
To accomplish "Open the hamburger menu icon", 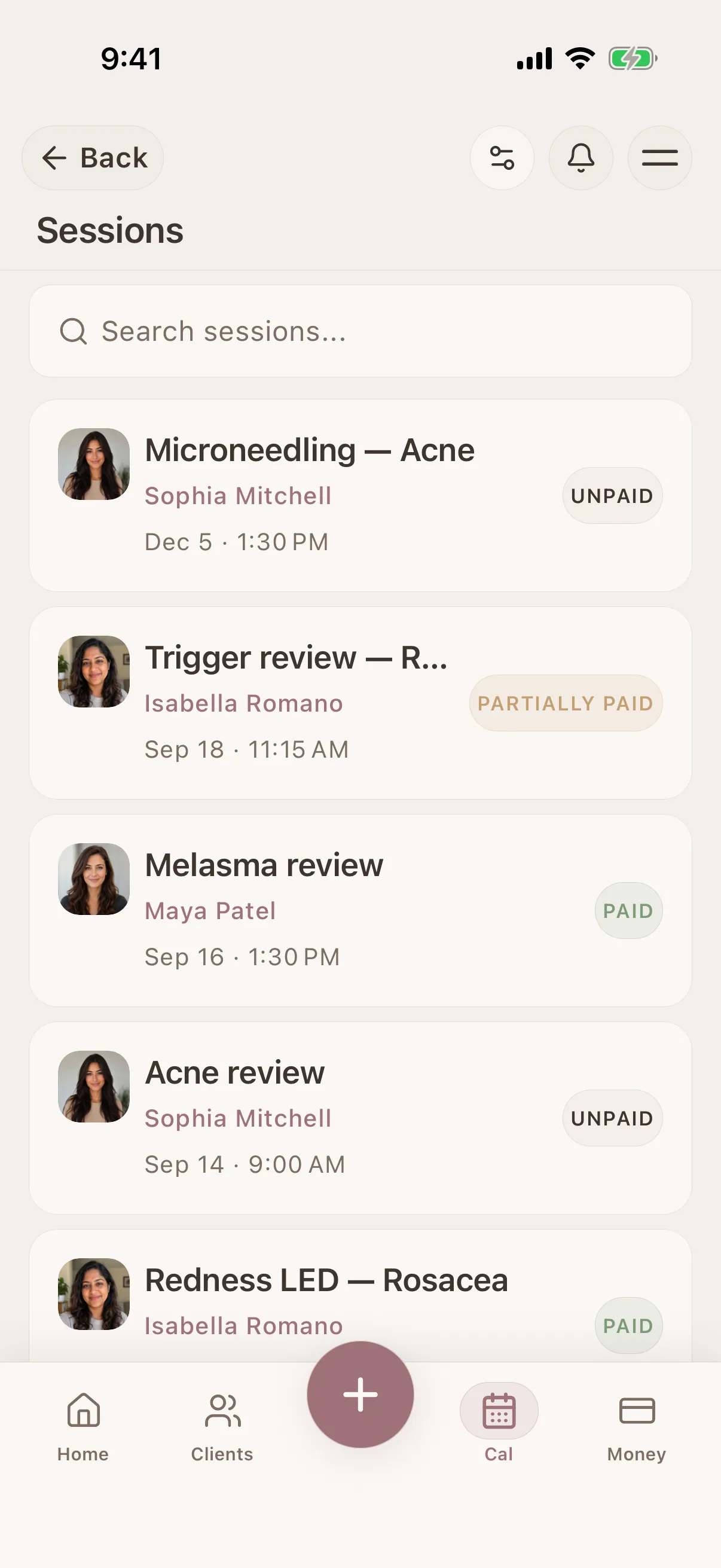I will click(x=659, y=158).
